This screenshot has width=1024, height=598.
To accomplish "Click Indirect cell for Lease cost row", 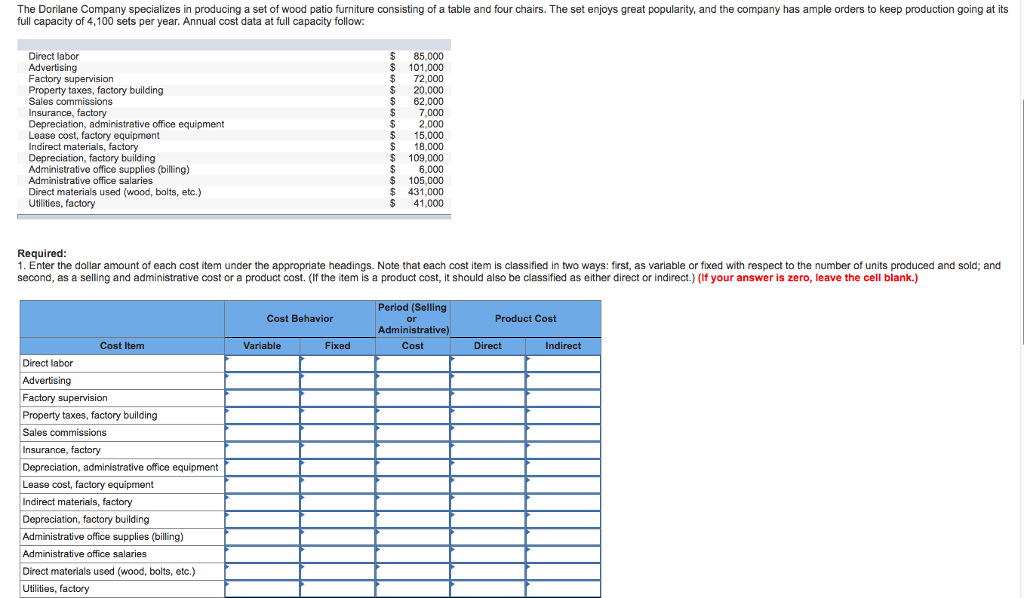I will click(x=563, y=484).
